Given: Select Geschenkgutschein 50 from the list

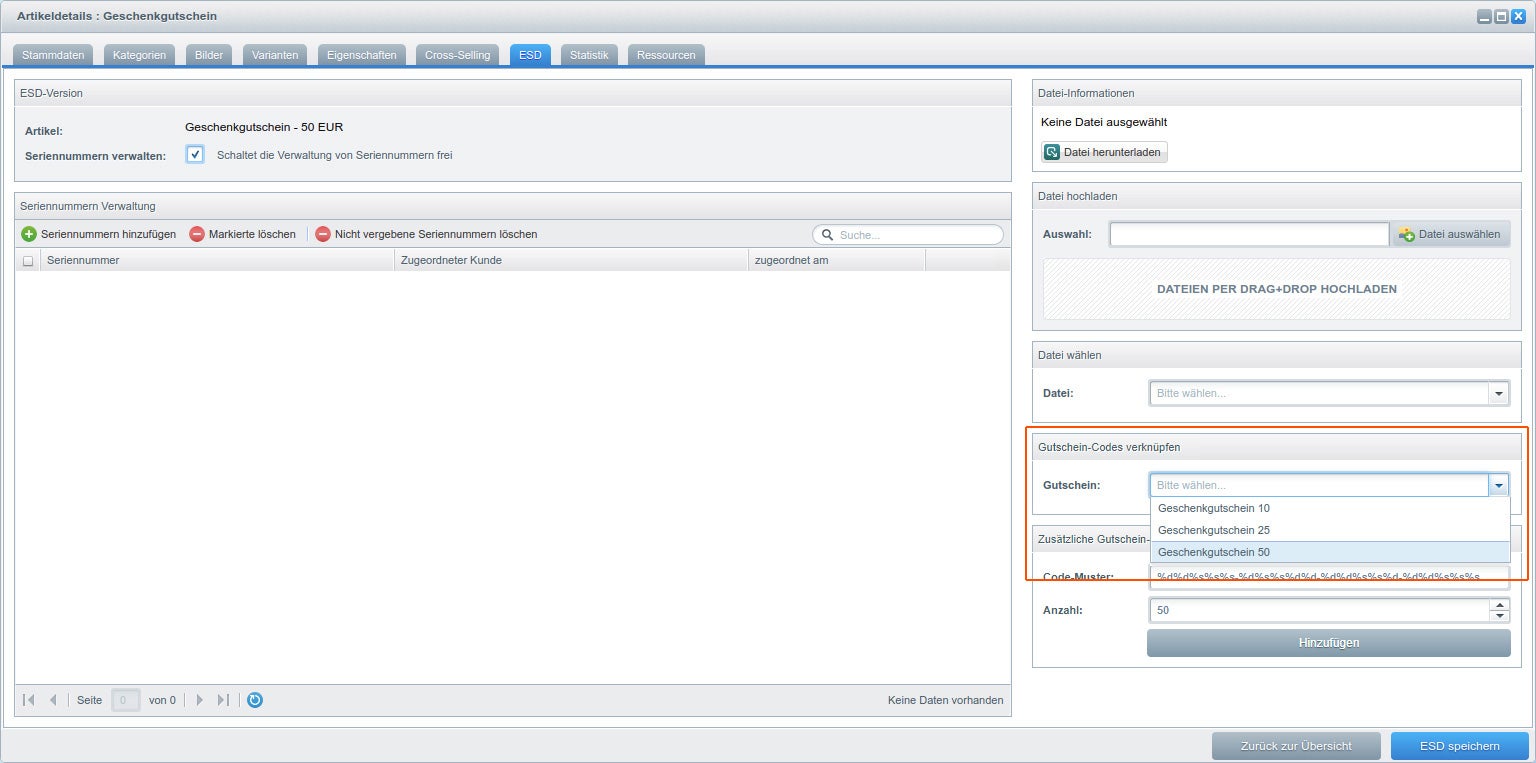Looking at the screenshot, I should pos(1330,552).
